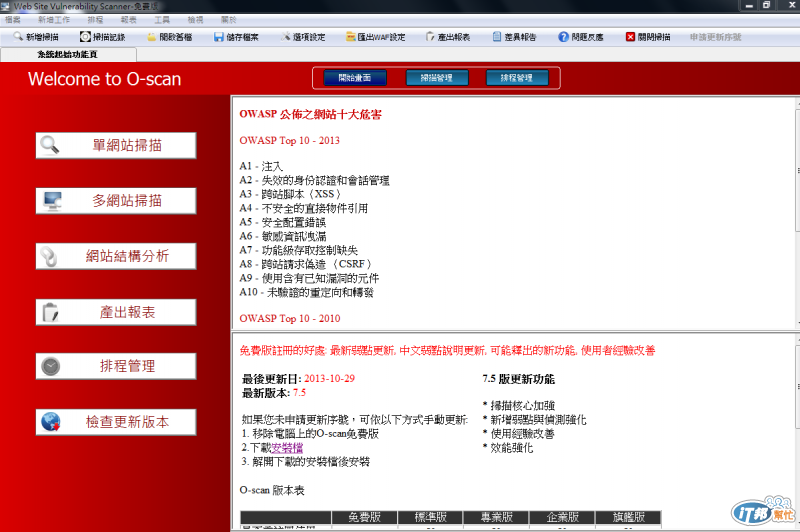Click the 旗艦版 table column header
This screenshot has width=800, height=532.
pyautogui.click(x=628, y=517)
